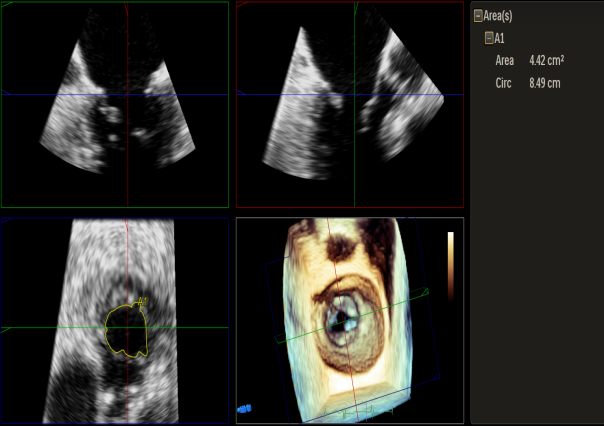Select the Area row label

tap(505, 61)
